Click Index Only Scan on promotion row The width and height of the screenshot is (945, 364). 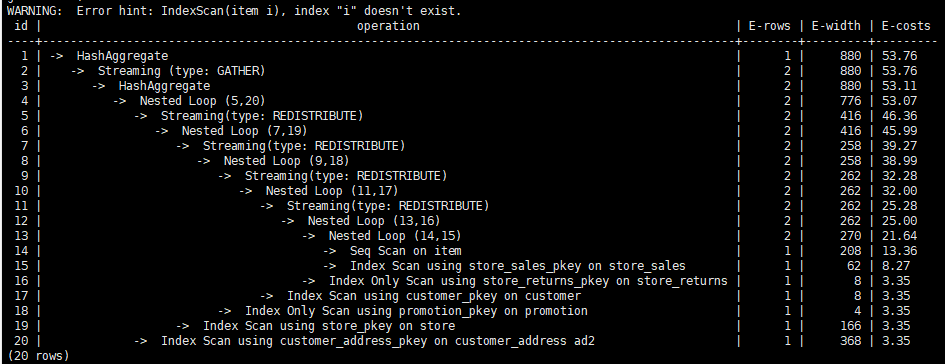472,311
